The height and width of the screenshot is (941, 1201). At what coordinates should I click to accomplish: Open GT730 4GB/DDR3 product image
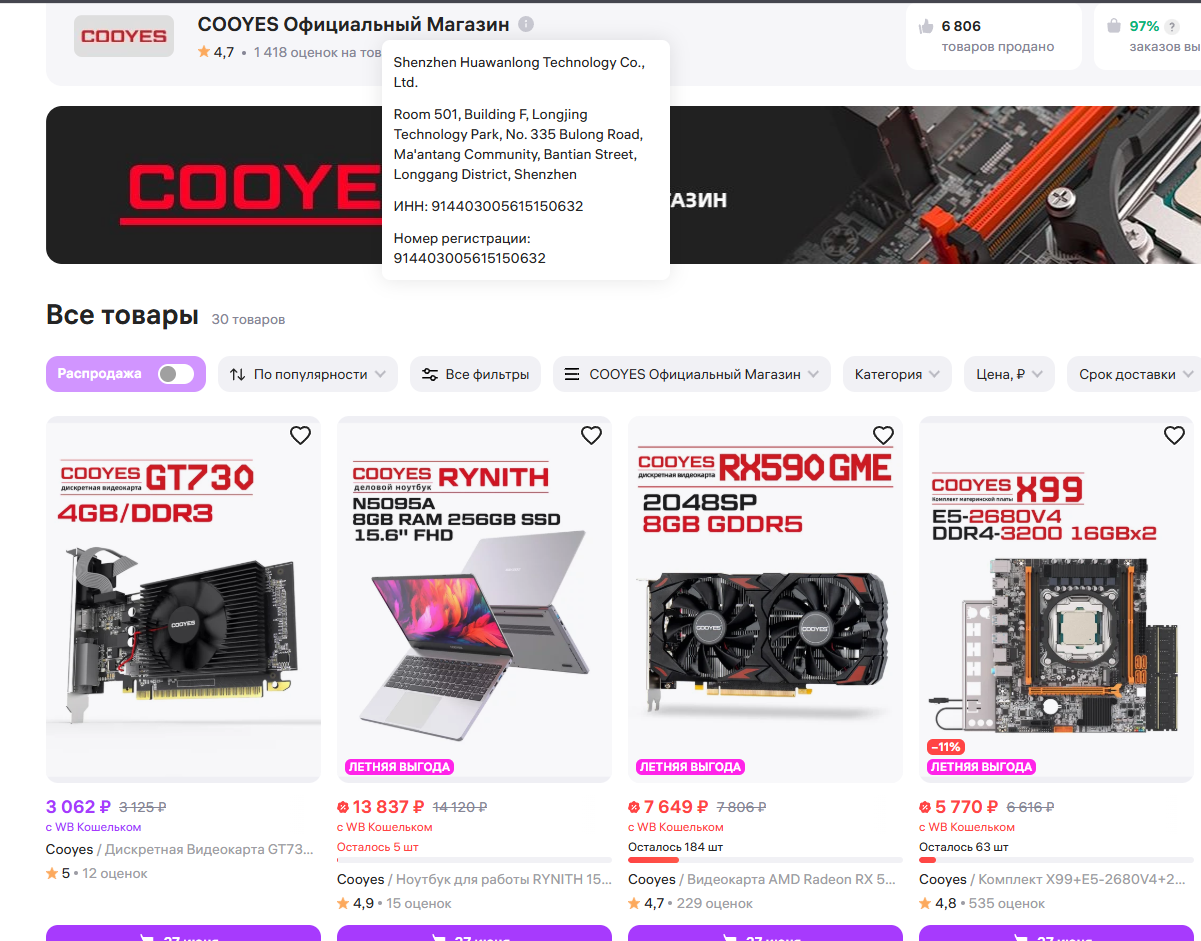point(183,599)
